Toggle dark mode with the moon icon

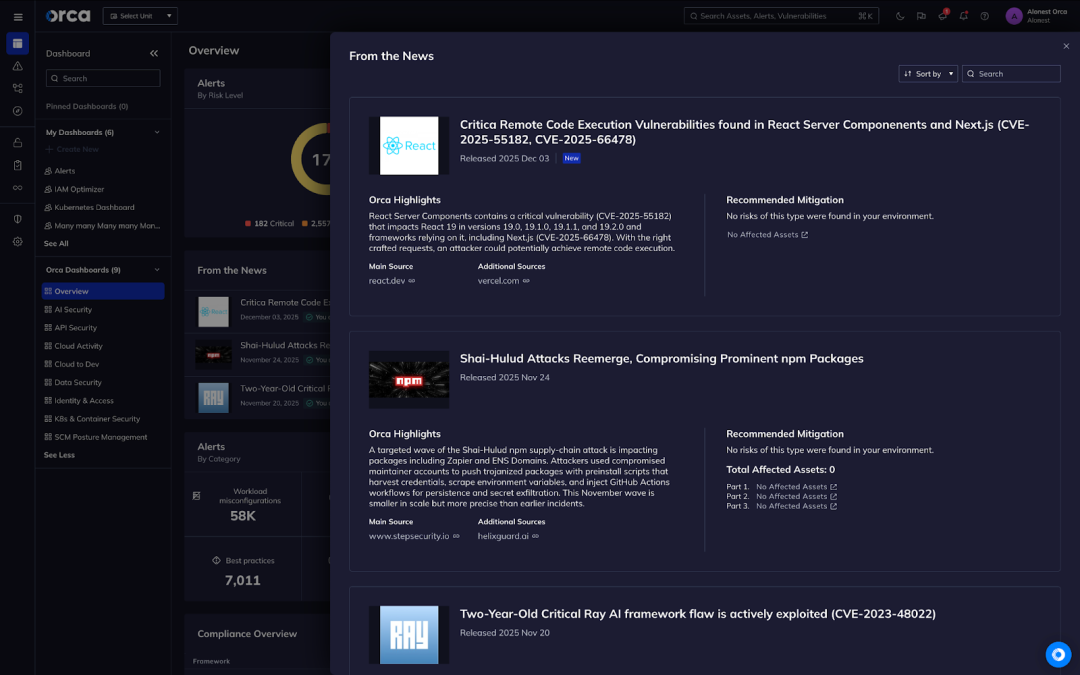pyautogui.click(x=900, y=16)
